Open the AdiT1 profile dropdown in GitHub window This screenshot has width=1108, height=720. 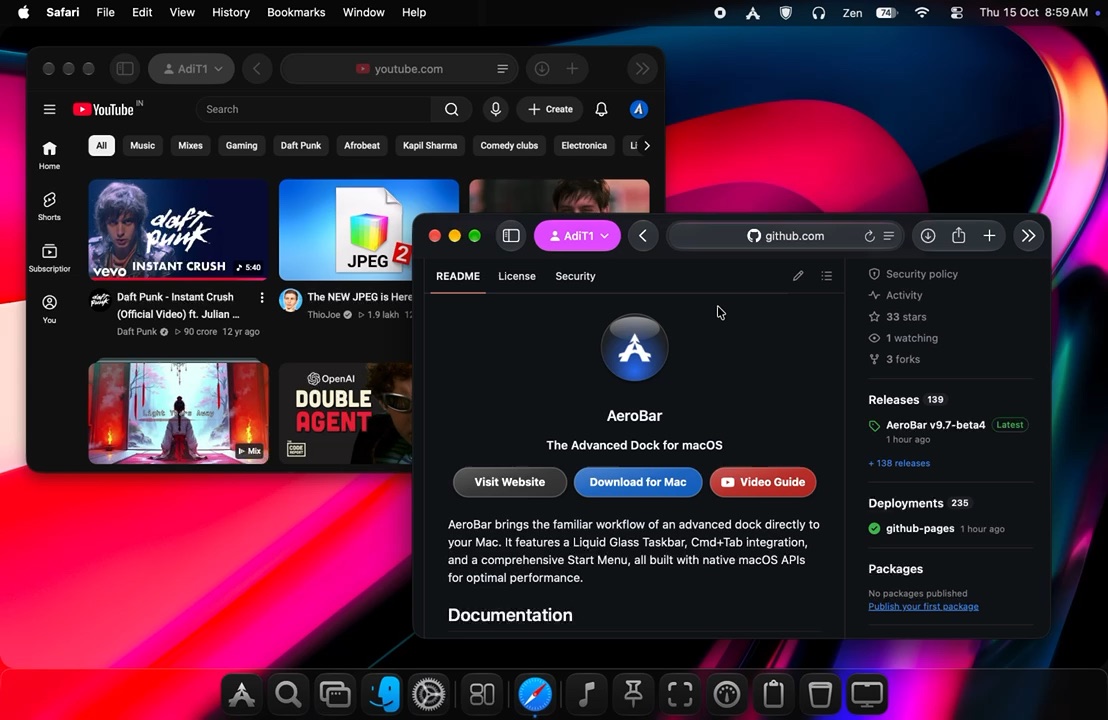577,236
